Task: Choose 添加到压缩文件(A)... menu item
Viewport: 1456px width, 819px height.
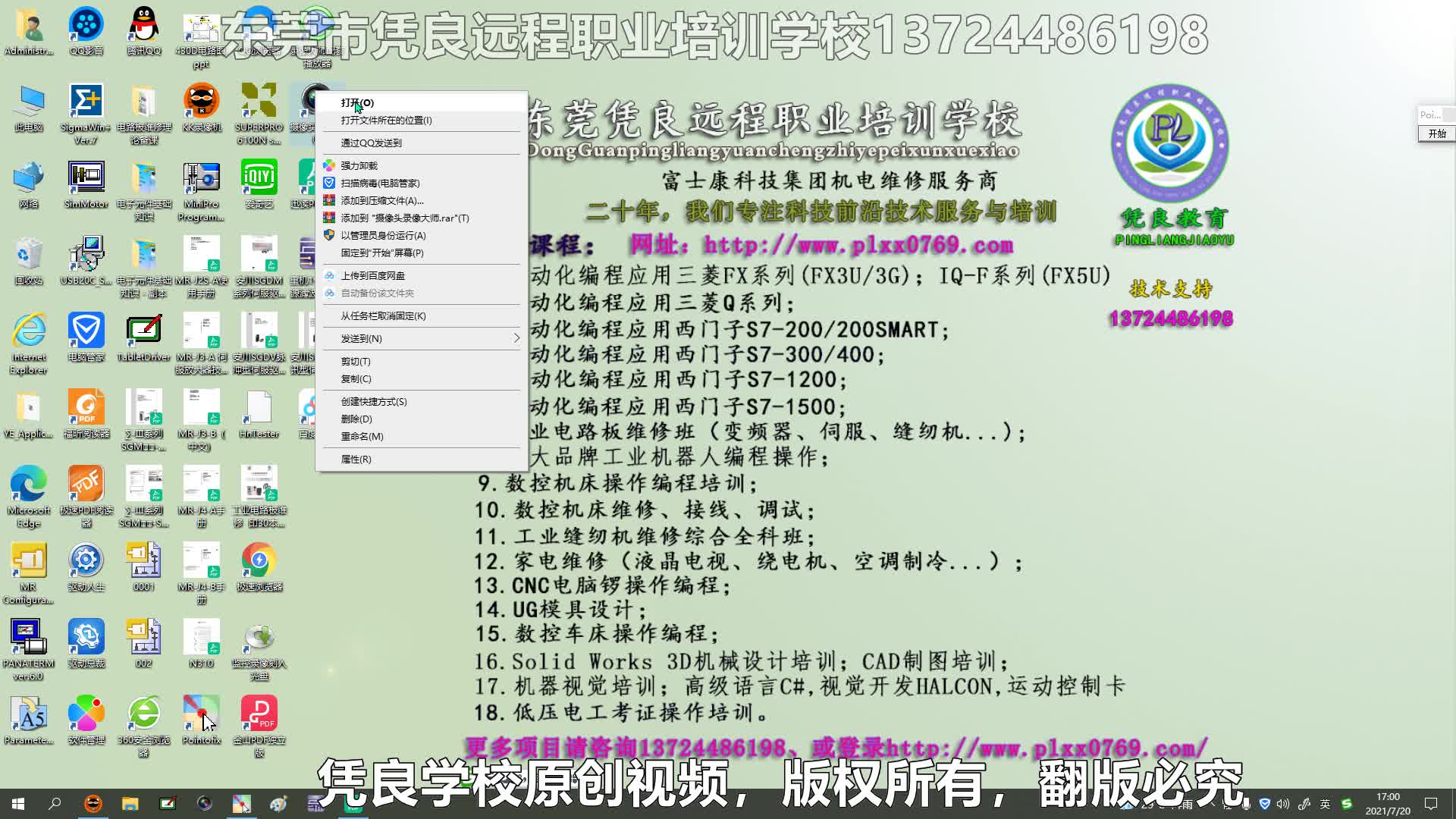Action: [x=422, y=200]
